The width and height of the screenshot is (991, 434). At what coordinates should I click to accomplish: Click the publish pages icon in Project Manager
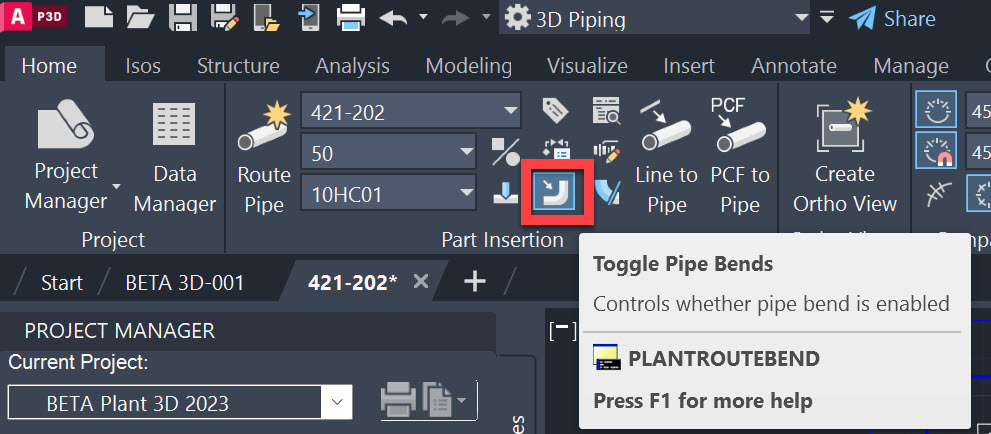pos(437,400)
